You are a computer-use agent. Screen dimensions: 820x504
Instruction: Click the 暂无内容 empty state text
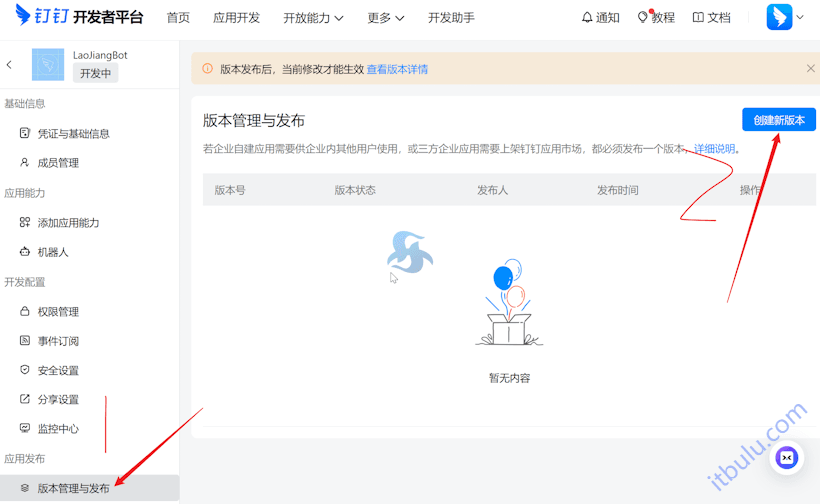tap(509, 377)
